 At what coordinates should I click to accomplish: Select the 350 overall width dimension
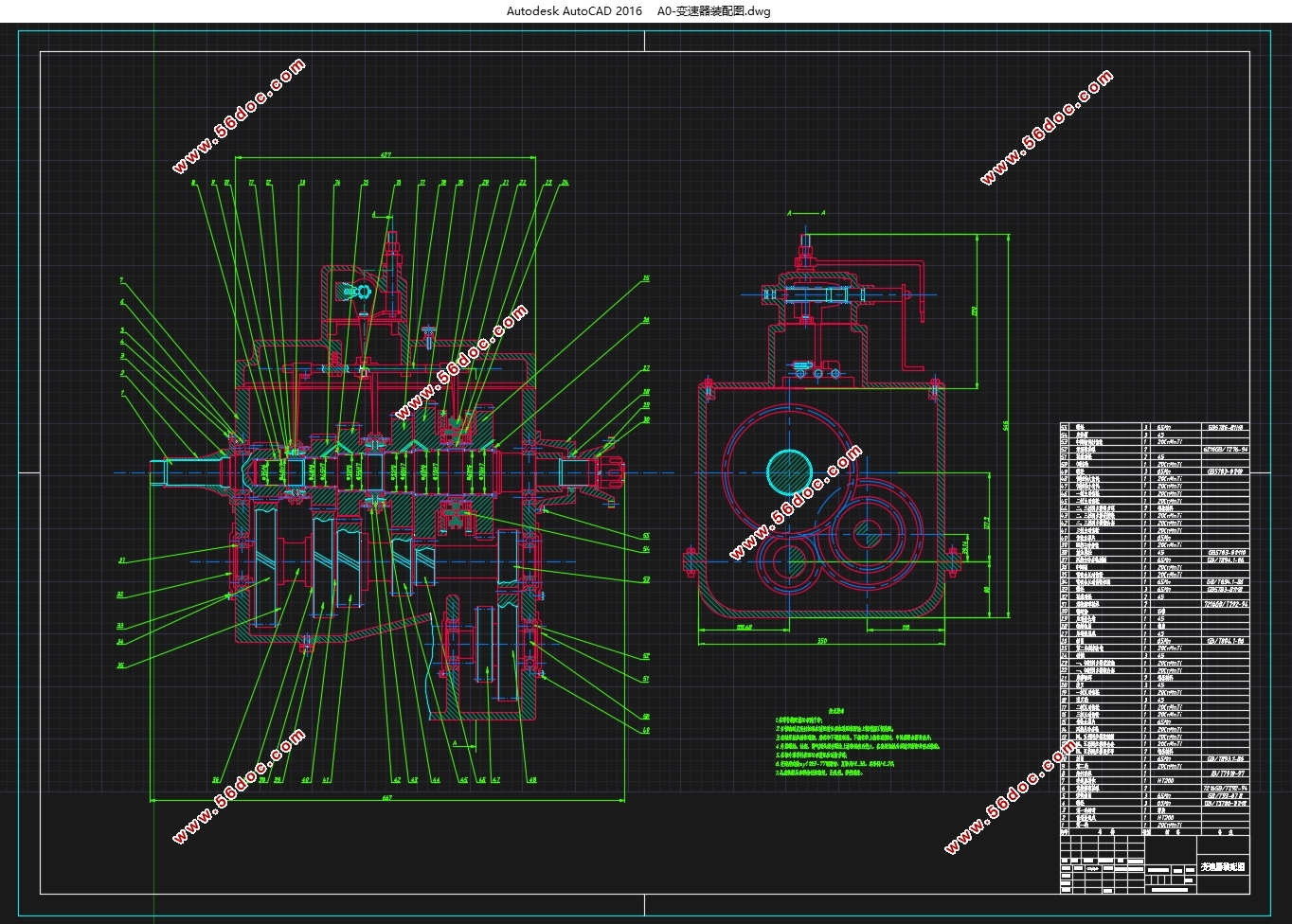(x=823, y=642)
